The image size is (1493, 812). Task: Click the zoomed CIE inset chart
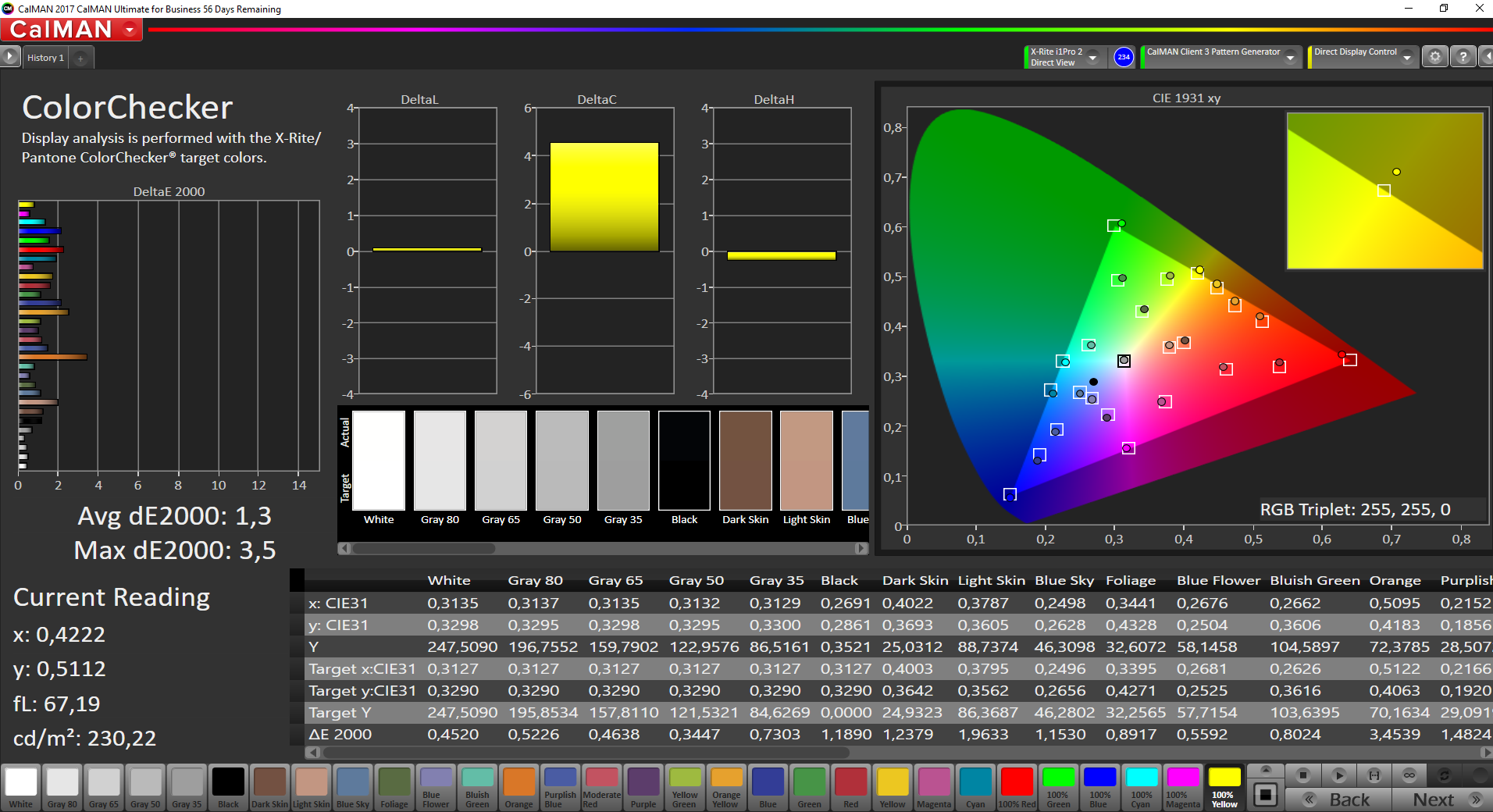[1384, 191]
